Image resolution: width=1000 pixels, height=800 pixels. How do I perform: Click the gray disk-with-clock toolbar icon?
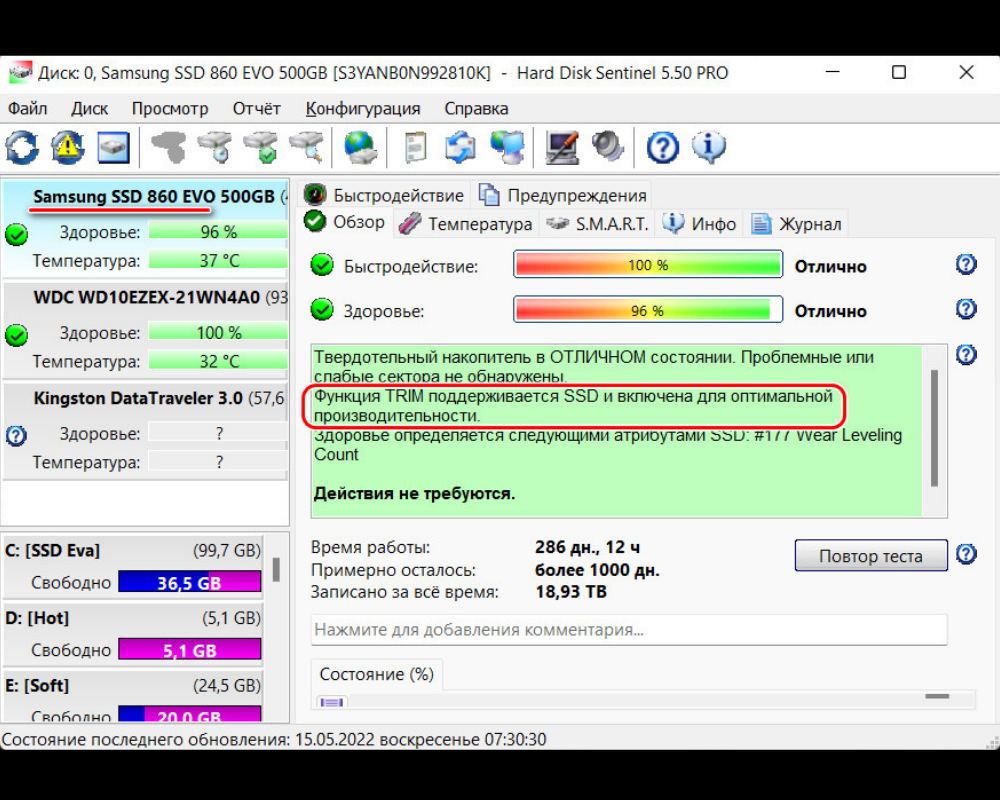coord(215,147)
